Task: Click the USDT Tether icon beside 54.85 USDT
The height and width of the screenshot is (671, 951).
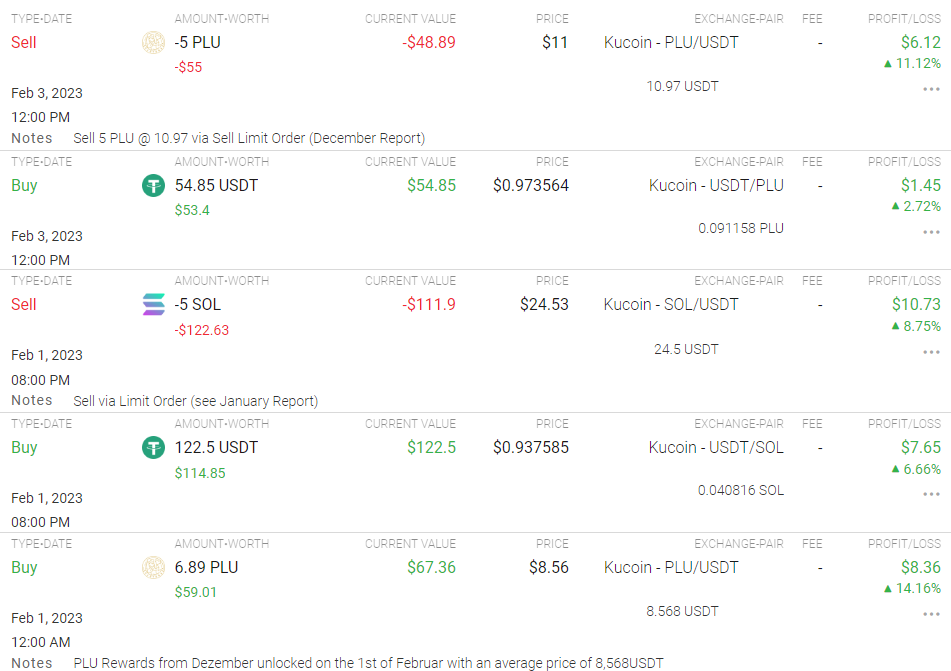Action: (153, 185)
